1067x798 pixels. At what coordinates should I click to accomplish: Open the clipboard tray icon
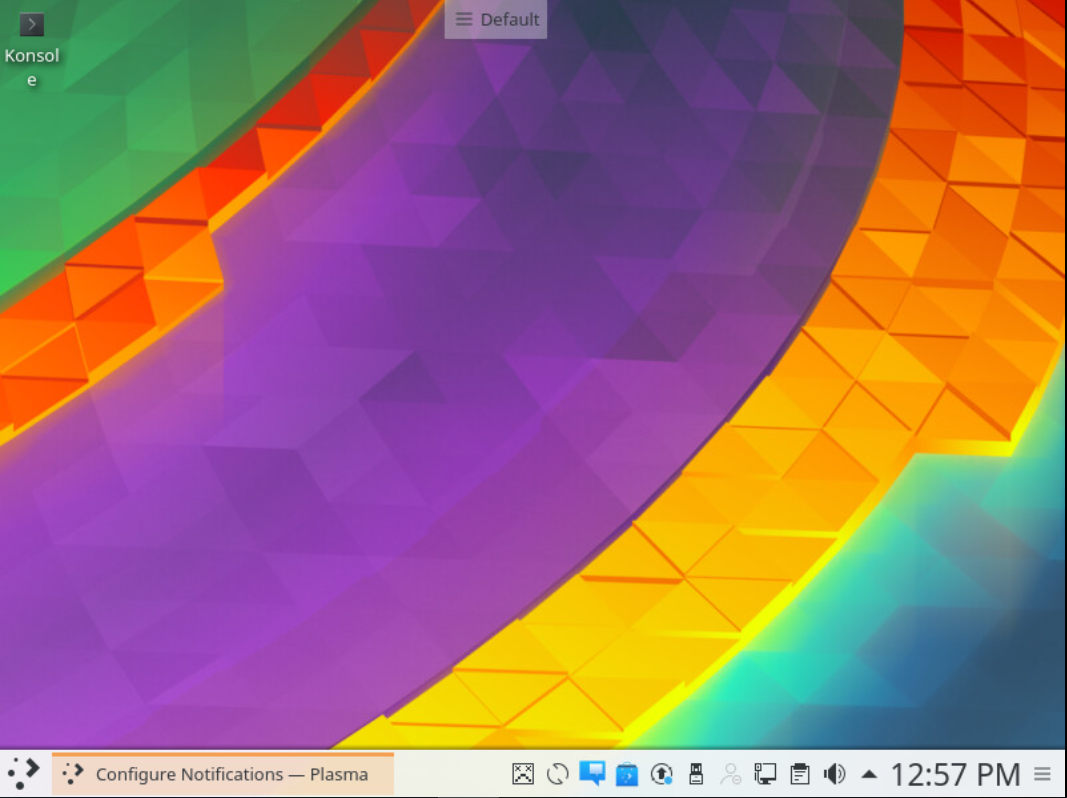(800, 774)
